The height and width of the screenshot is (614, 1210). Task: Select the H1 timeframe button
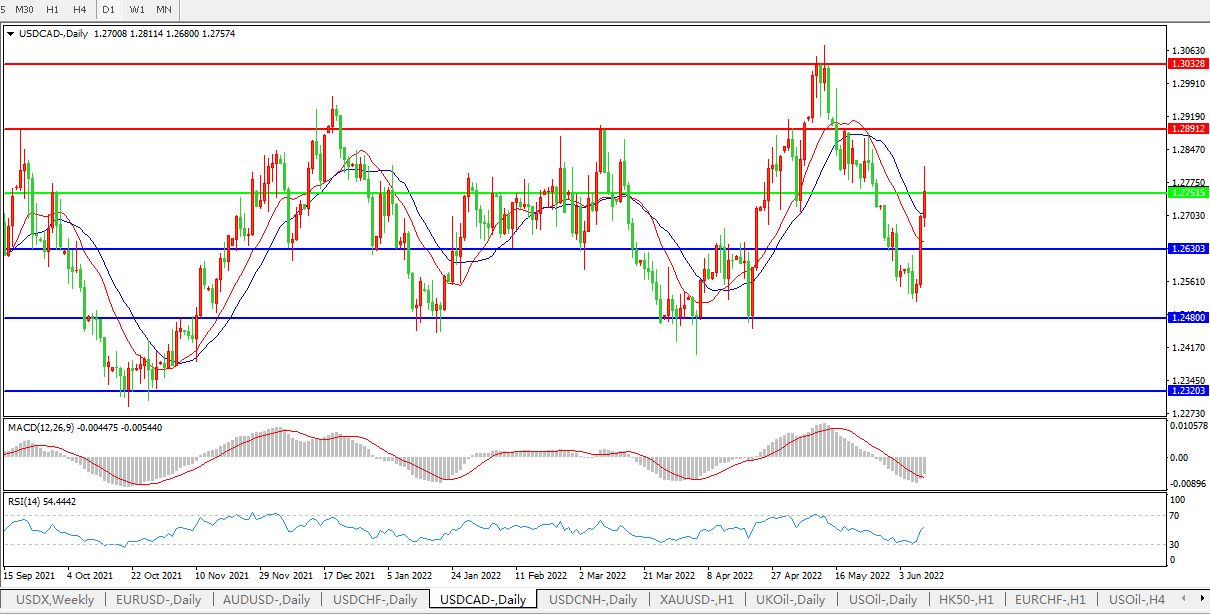(x=52, y=9)
